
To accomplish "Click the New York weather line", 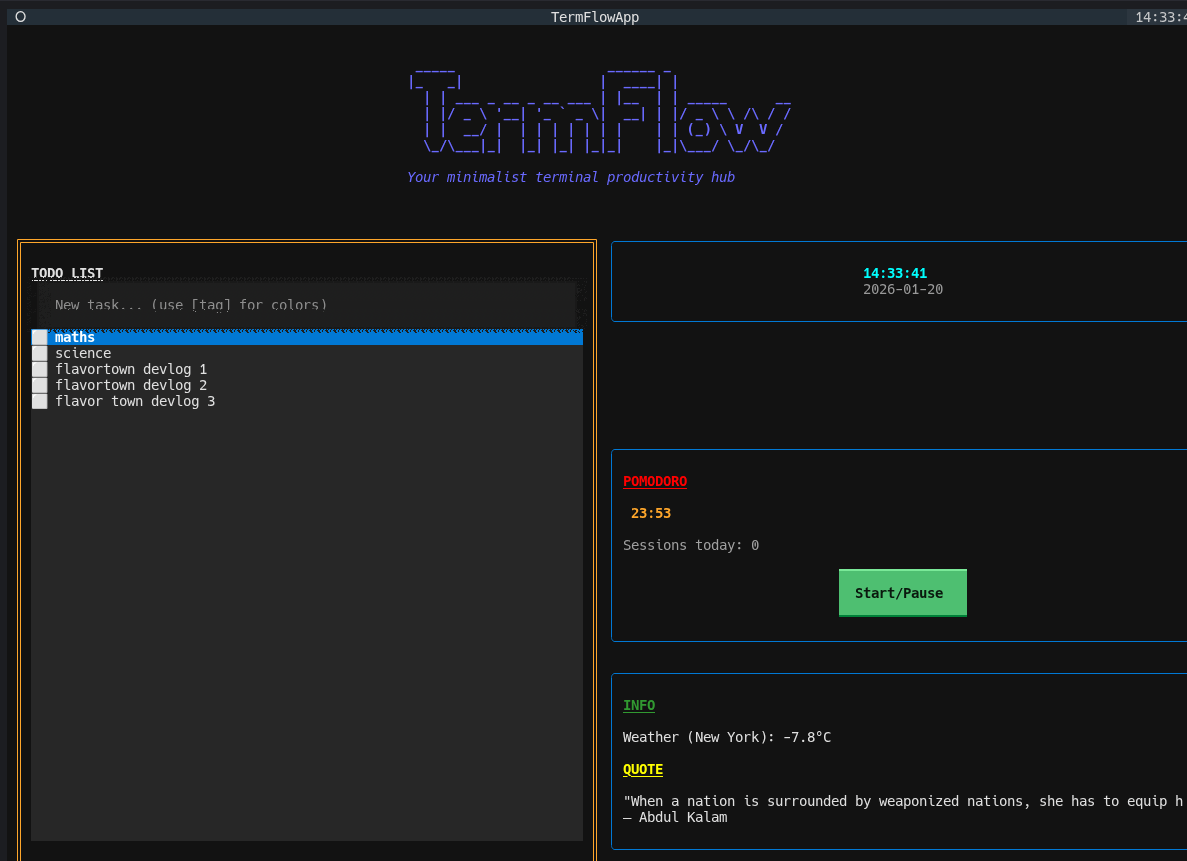I will point(727,737).
